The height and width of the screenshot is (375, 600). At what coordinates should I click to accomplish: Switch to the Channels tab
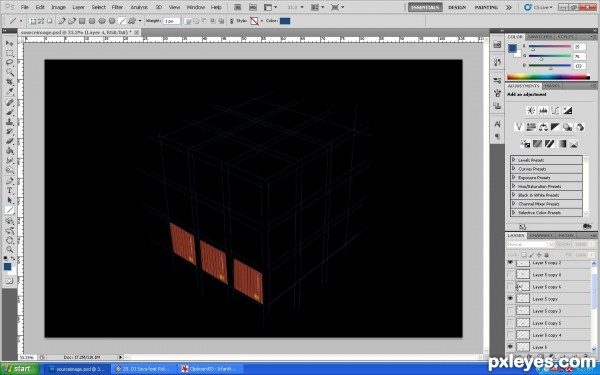click(x=541, y=235)
